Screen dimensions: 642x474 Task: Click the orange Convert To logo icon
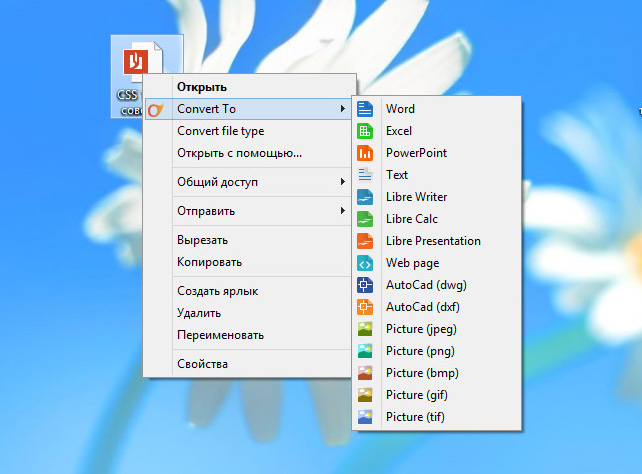(156, 109)
